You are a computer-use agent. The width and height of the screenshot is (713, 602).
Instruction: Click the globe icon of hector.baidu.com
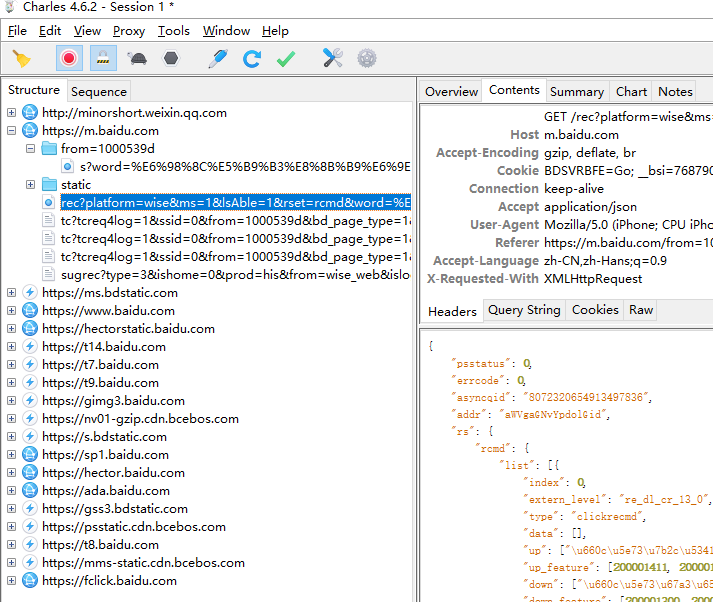click(x=30, y=472)
